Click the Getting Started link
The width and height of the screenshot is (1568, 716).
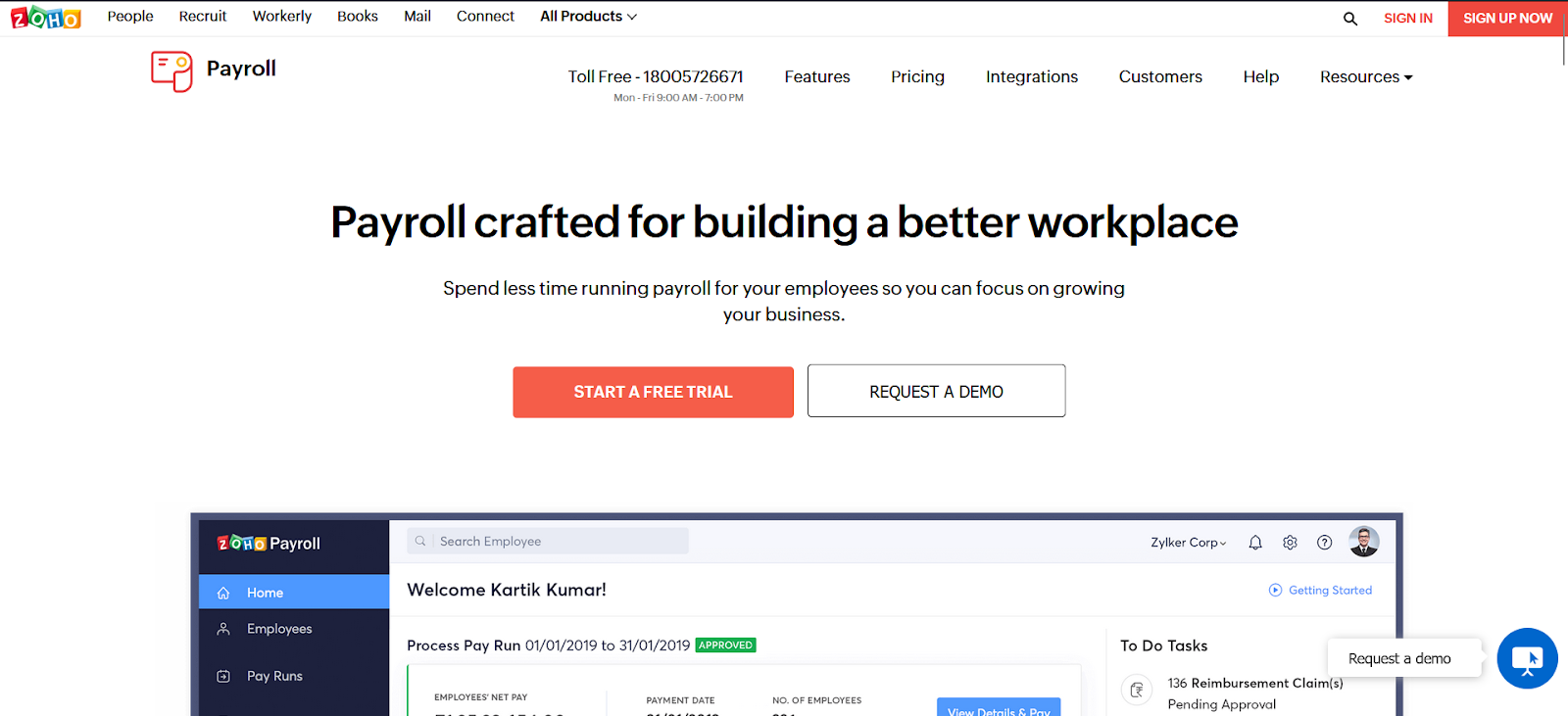1330,590
